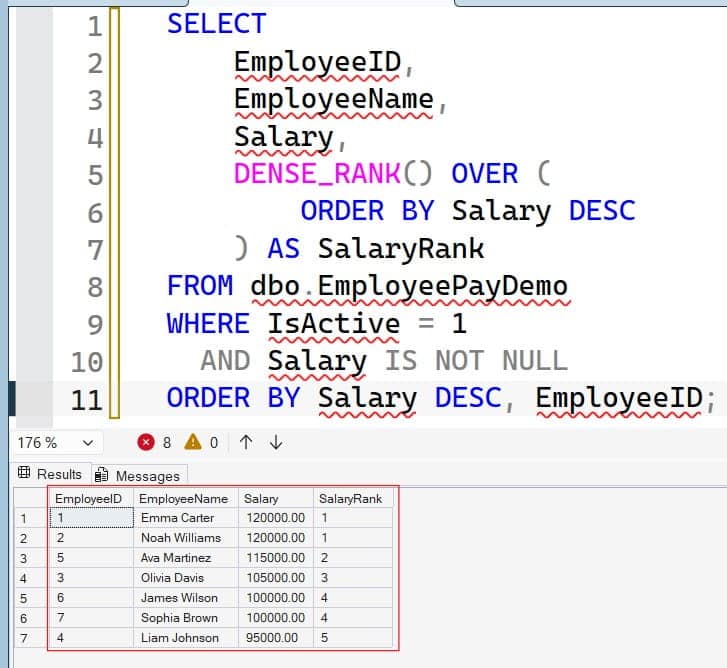Click the Messages page icon
The image size is (727, 668).
tap(101, 475)
